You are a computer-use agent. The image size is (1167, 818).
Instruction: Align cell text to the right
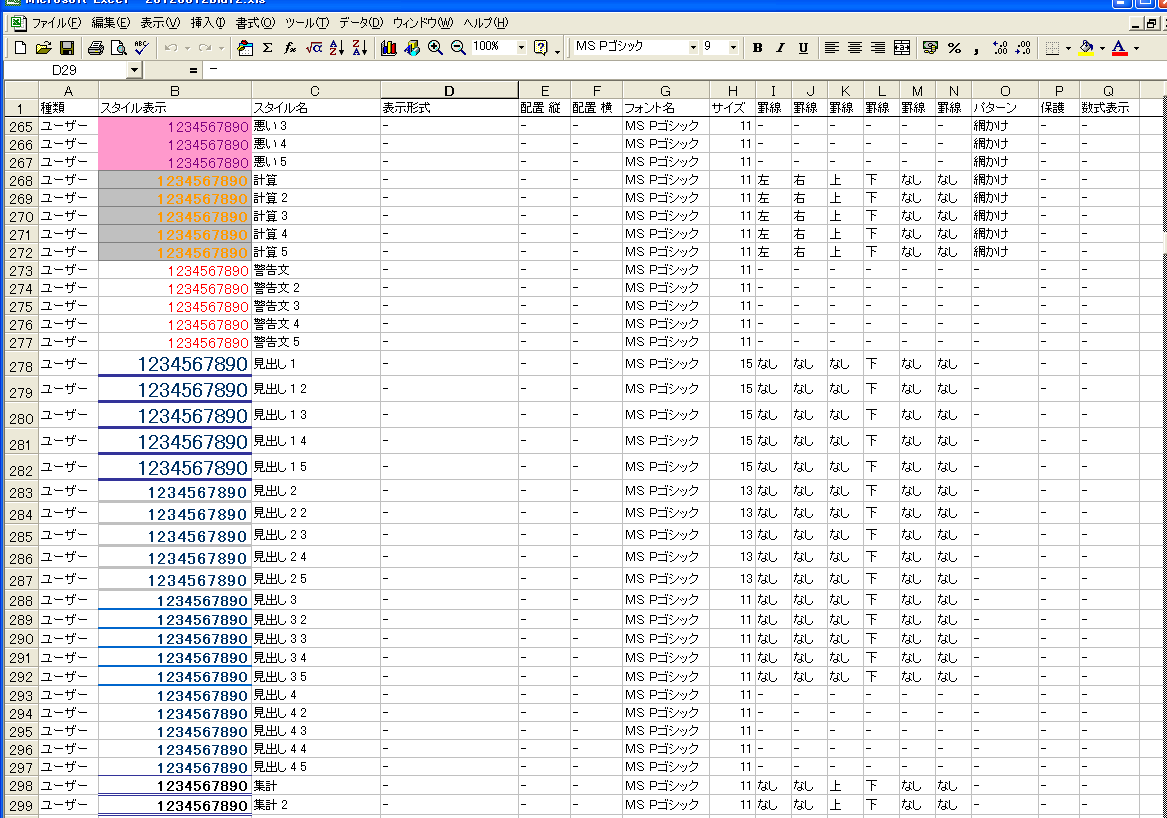point(878,48)
